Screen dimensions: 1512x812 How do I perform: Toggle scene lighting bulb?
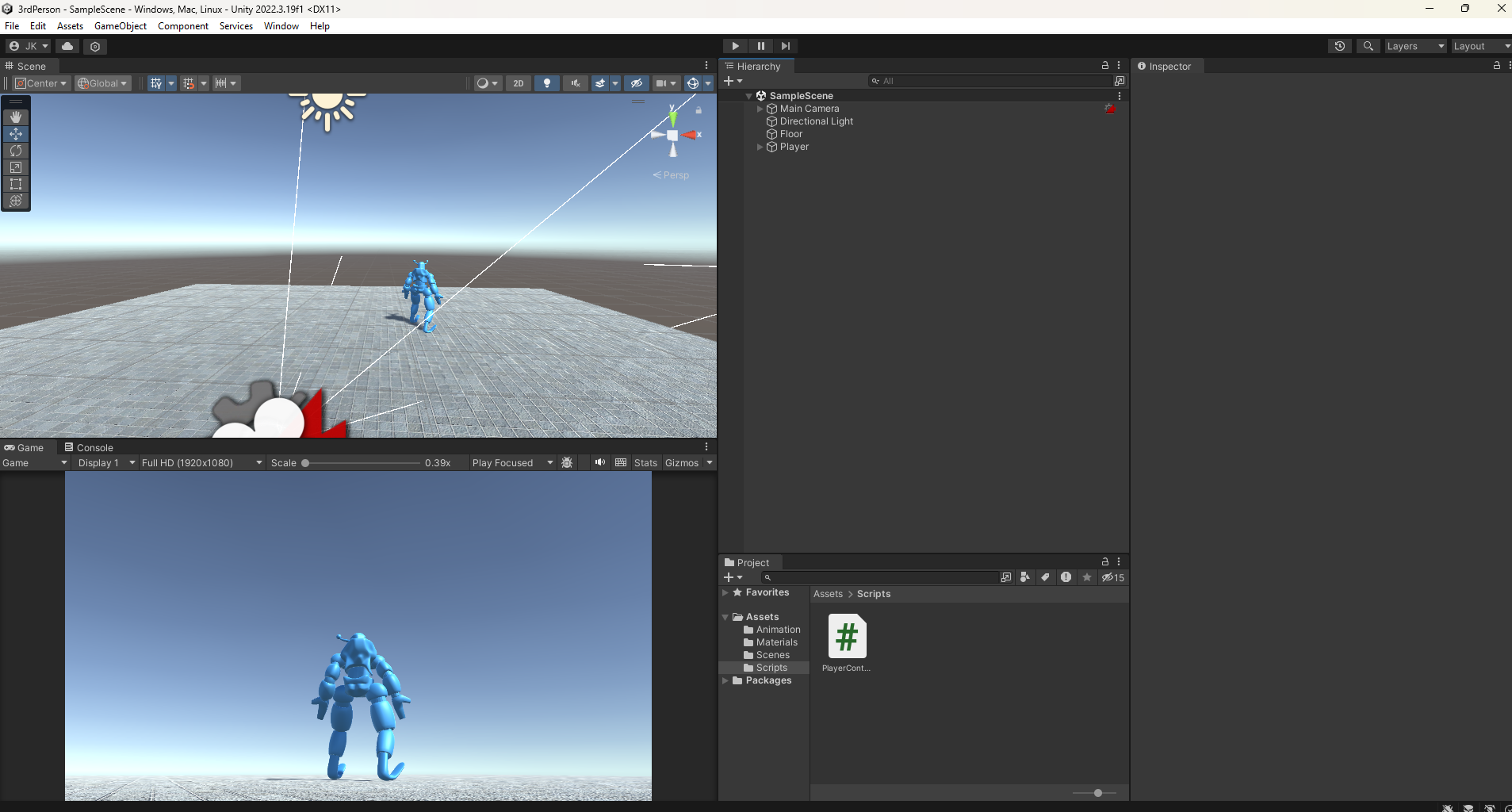546,83
